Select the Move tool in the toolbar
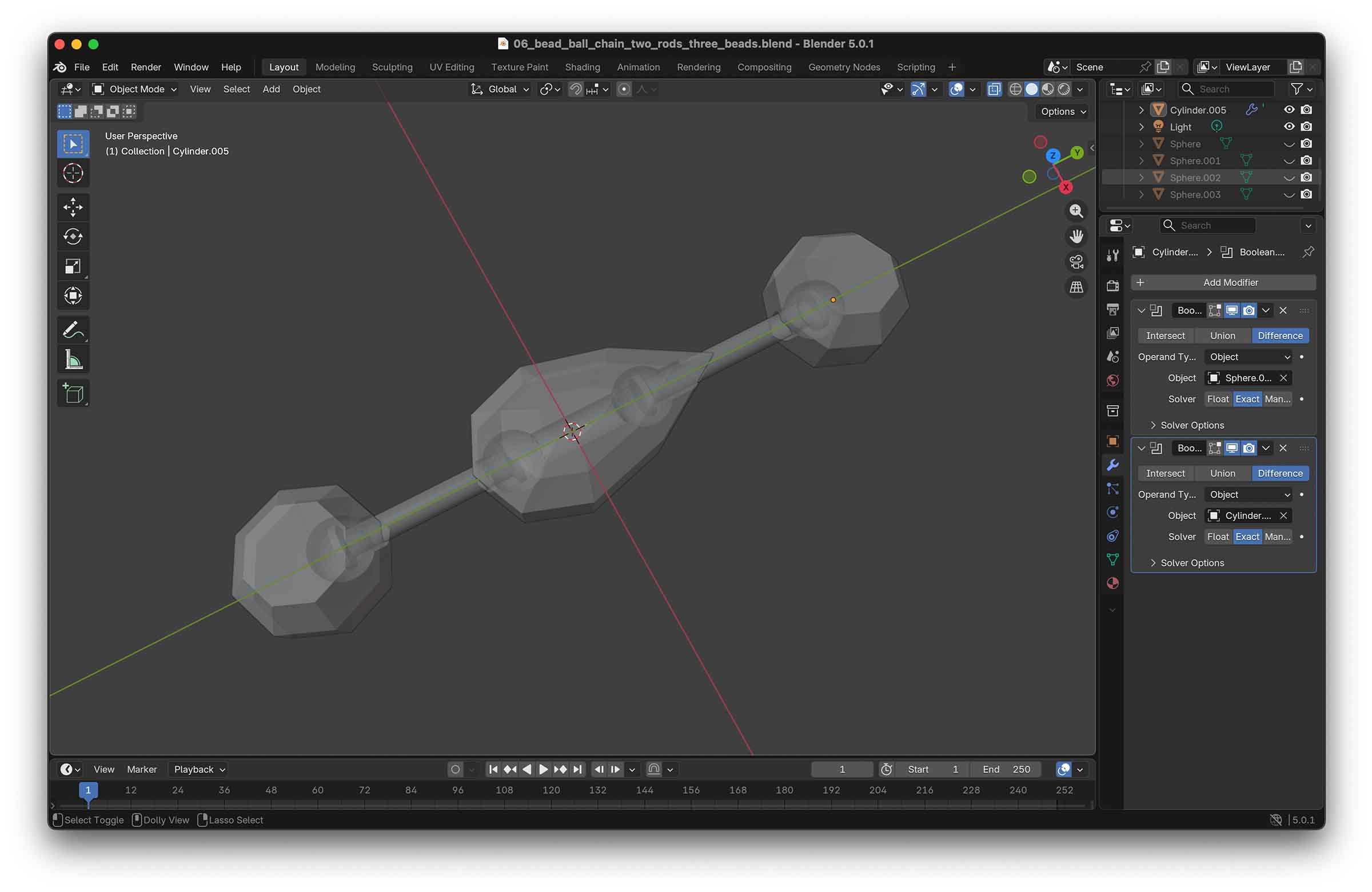The image size is (1372, 892). click(73, 207)
